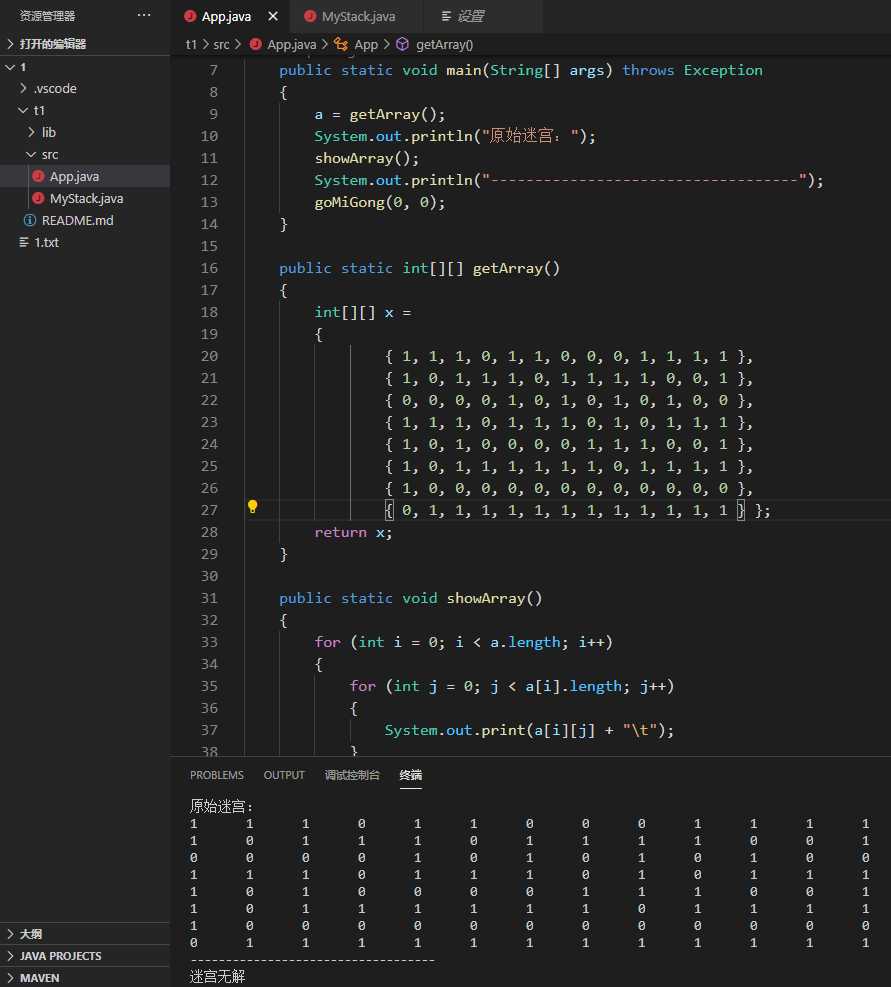Close the App.java editor tab
The width and height of the screenshot is (891, 987).
pos(273,16)
